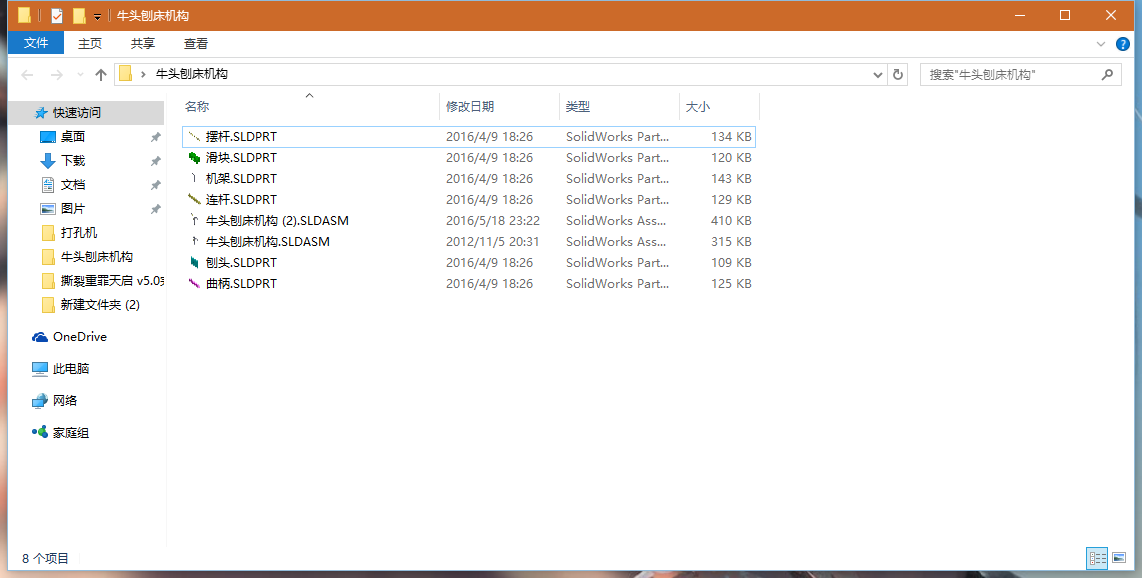Click pin icon beside 桌面
The image size is (1142, 578).
tap(155, 137)
